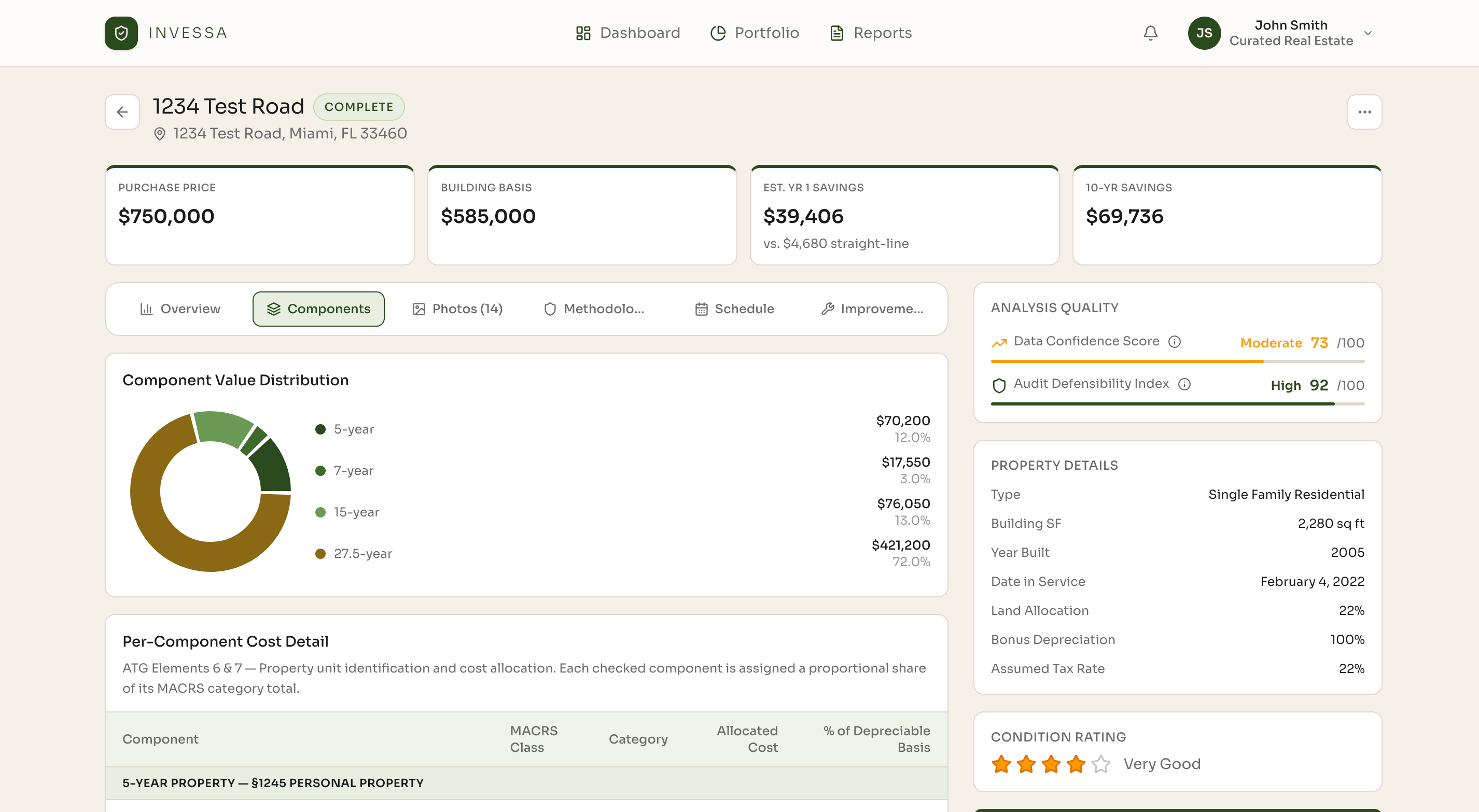The height and width of the screenshot is (812, 1479).
Task: Click the Data Confidence Score progress bar
Action: (x=1177, y=361)
